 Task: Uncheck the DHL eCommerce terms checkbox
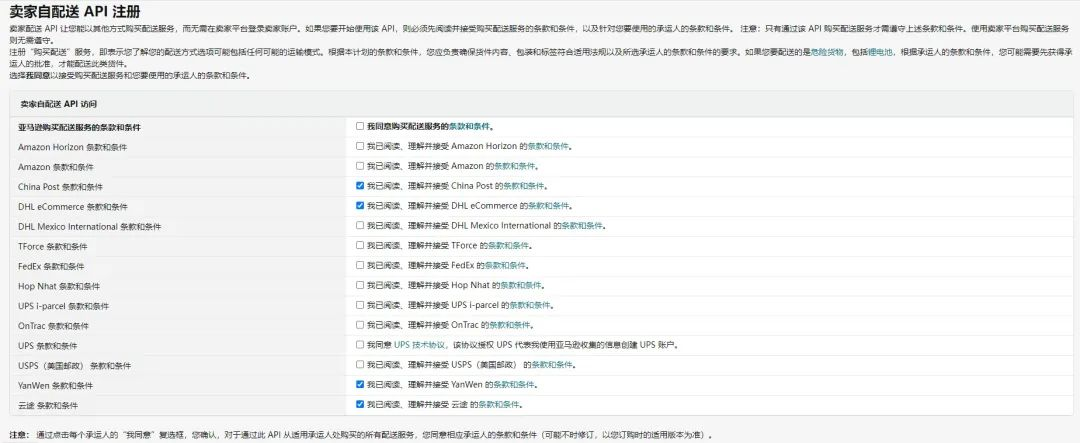coord(360,206)
